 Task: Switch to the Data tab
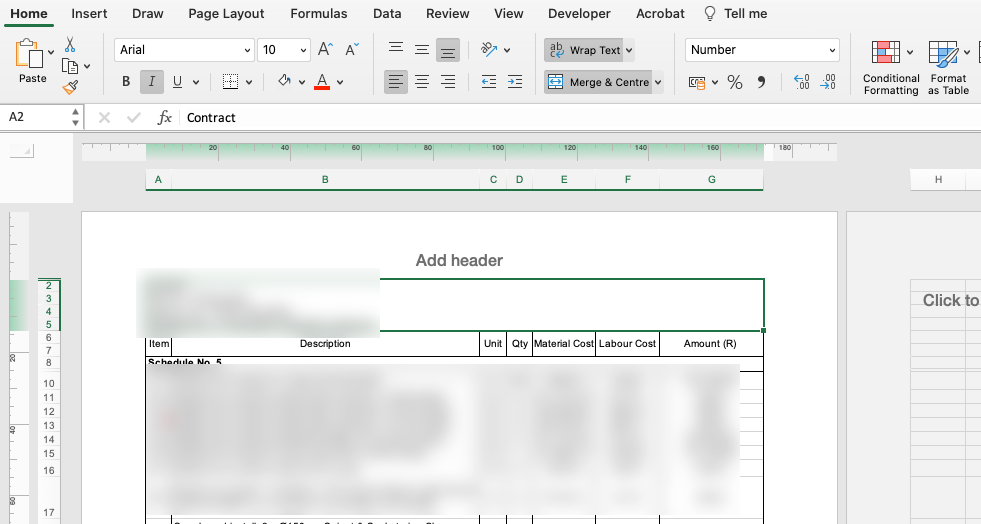[387, 14]
